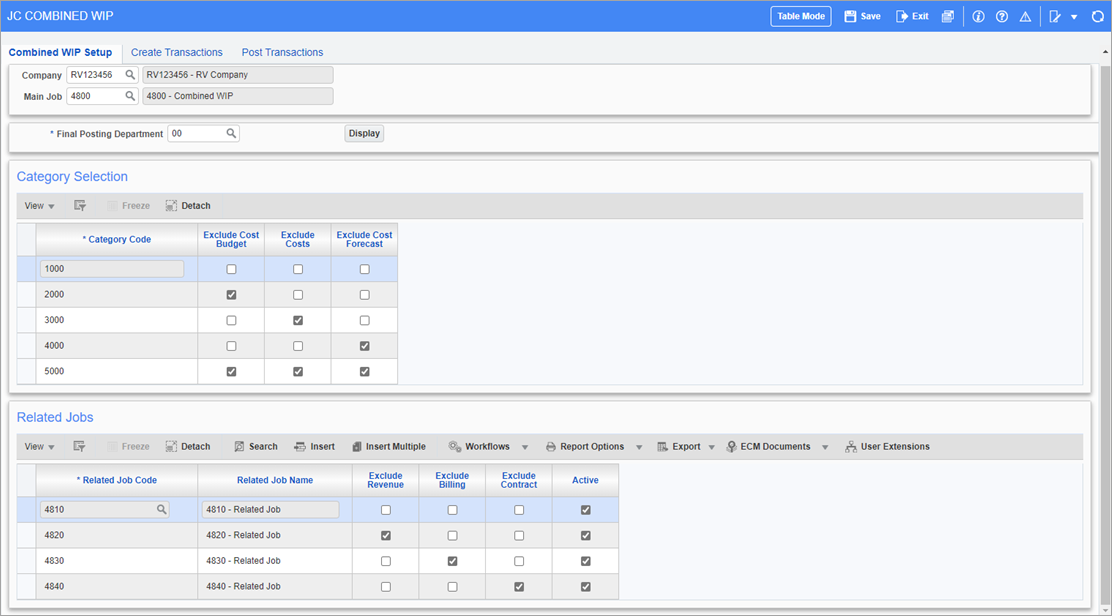Click Search in Related Jobs toolbar
Image resolution: width=1112 pixels, height=616 pixels.
256,447
